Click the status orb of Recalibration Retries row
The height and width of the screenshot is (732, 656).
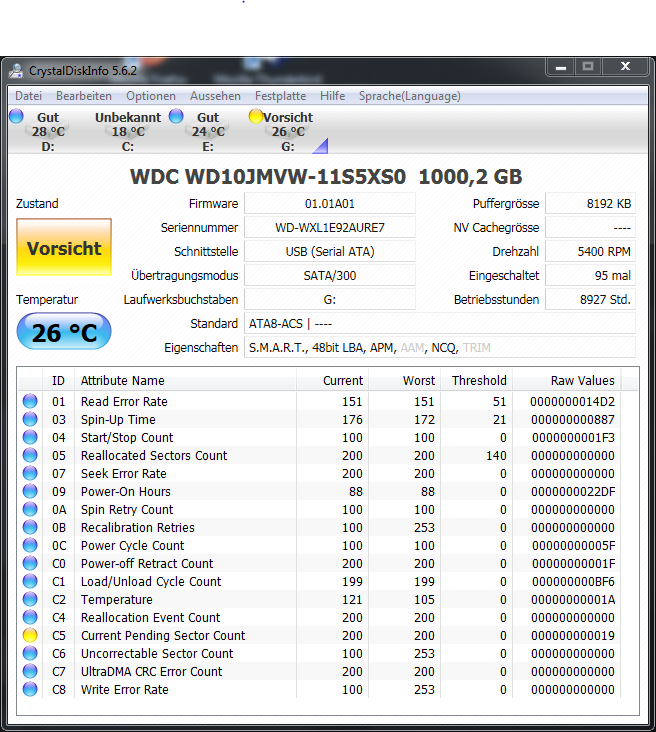point(30,527)
